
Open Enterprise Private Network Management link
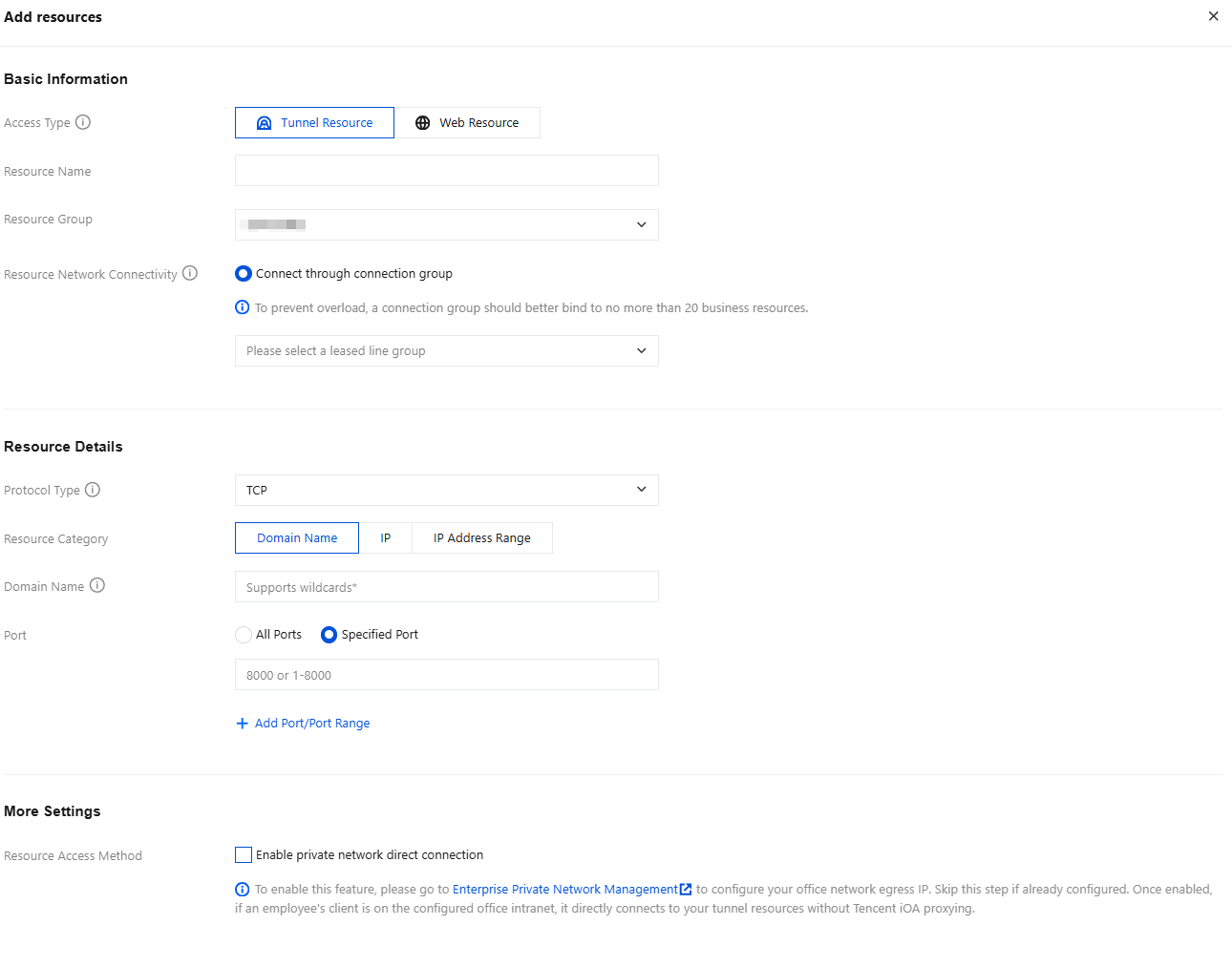click(x=565, y=890)
